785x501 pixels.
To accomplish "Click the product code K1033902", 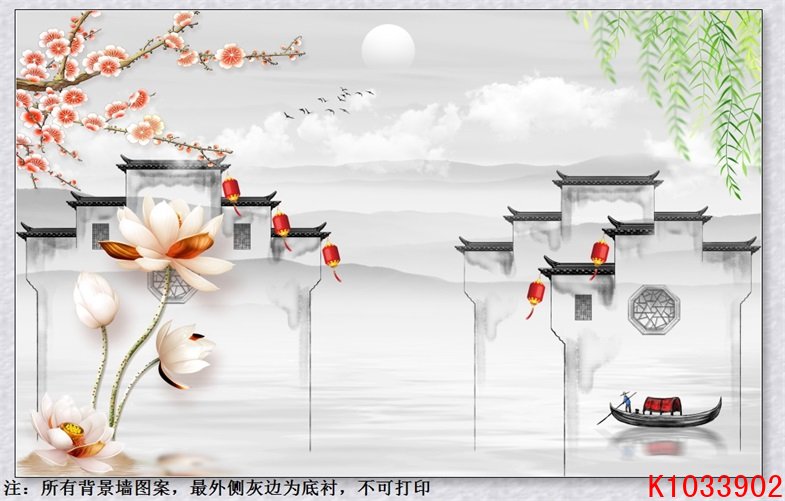I will pyautogui.click(x=715, y=487).
